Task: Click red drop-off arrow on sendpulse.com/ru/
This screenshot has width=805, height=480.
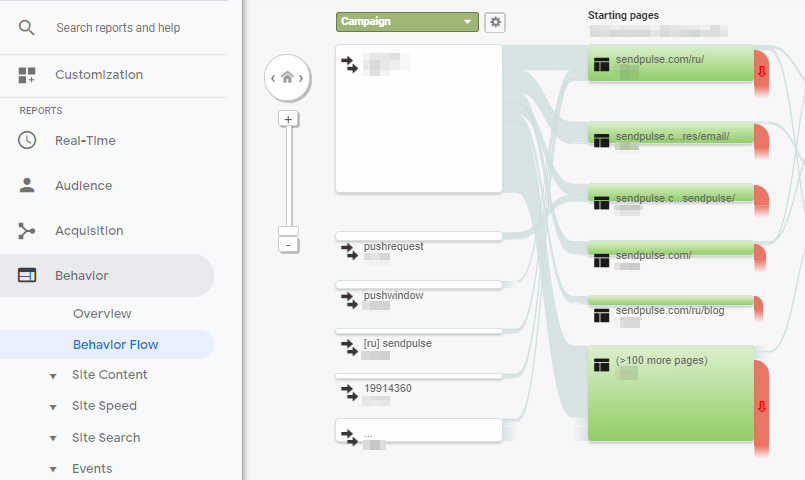Action: [x=762, y=71]
